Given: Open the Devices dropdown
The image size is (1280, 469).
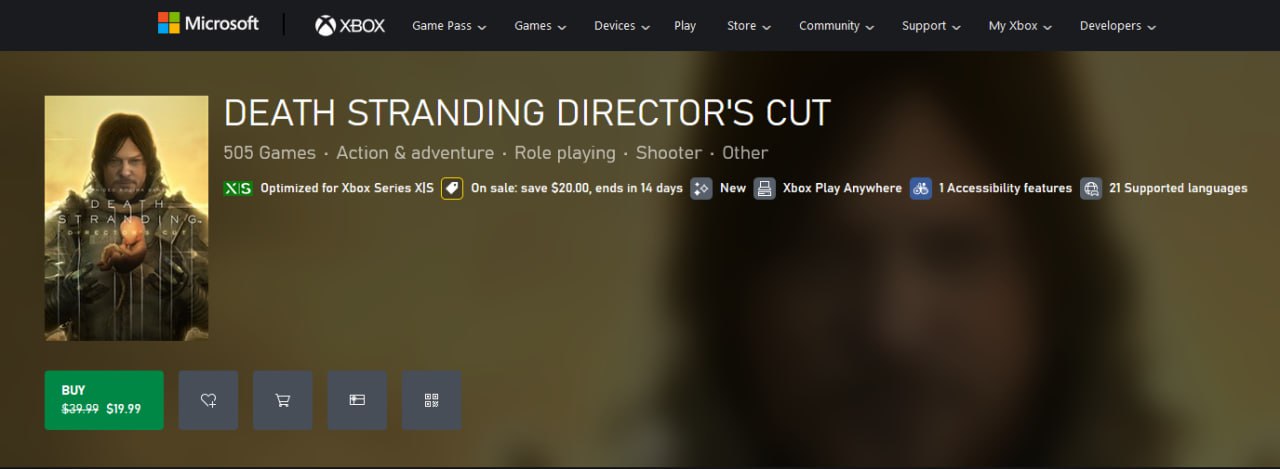Looking at the screenshot, I should 622,26.
